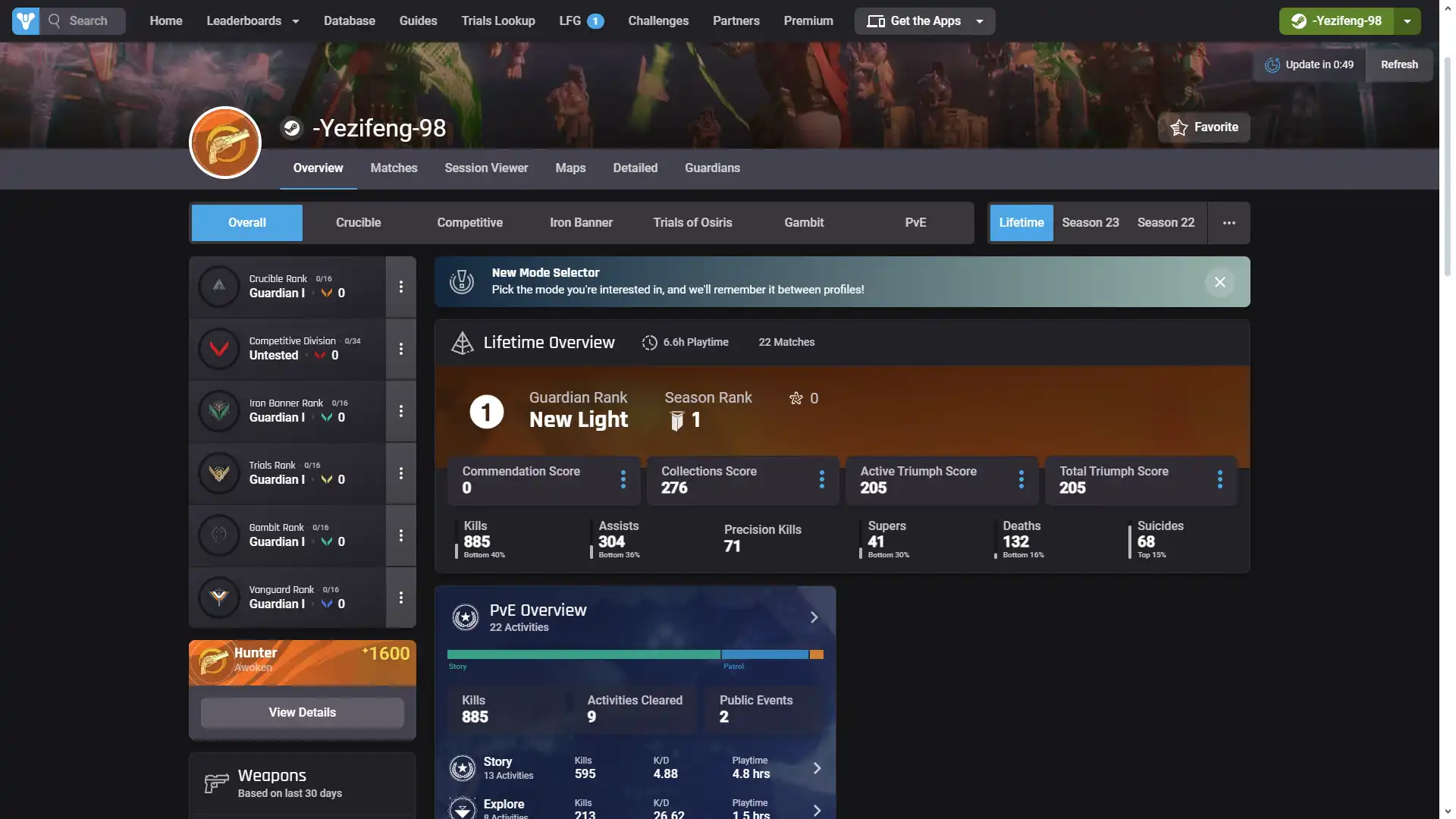
Task: Switch to the Matches tab
Action: click(394, 168)
